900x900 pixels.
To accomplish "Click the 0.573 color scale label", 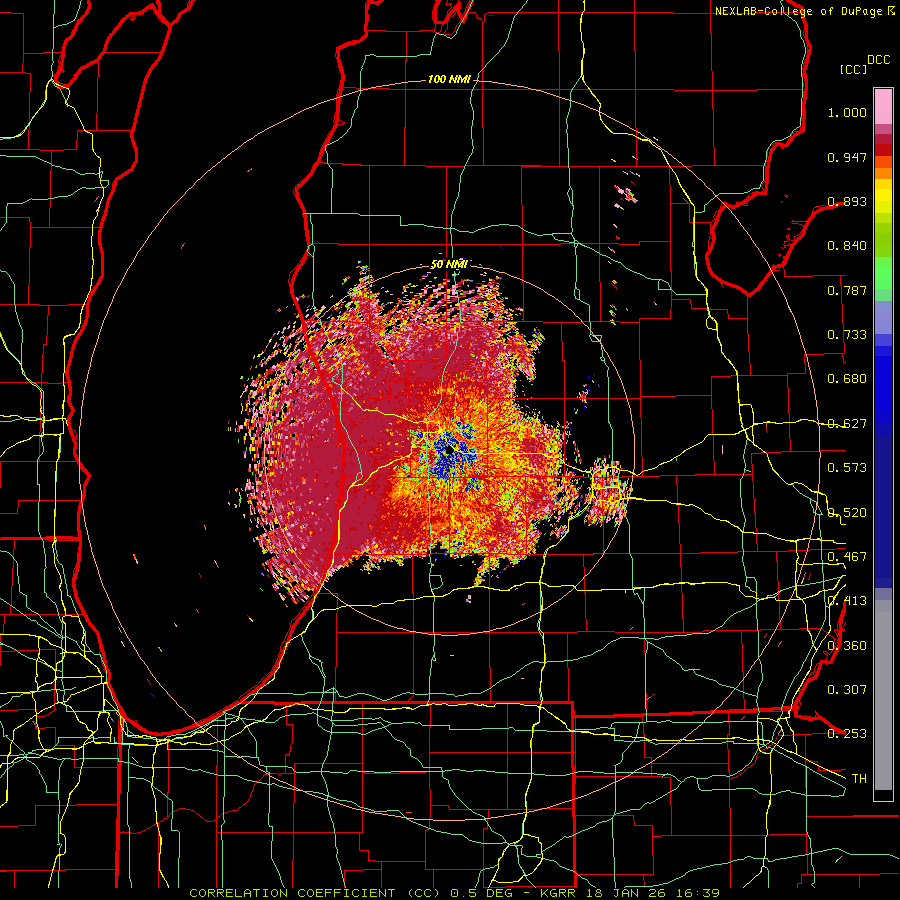I will tap(847, 468).
